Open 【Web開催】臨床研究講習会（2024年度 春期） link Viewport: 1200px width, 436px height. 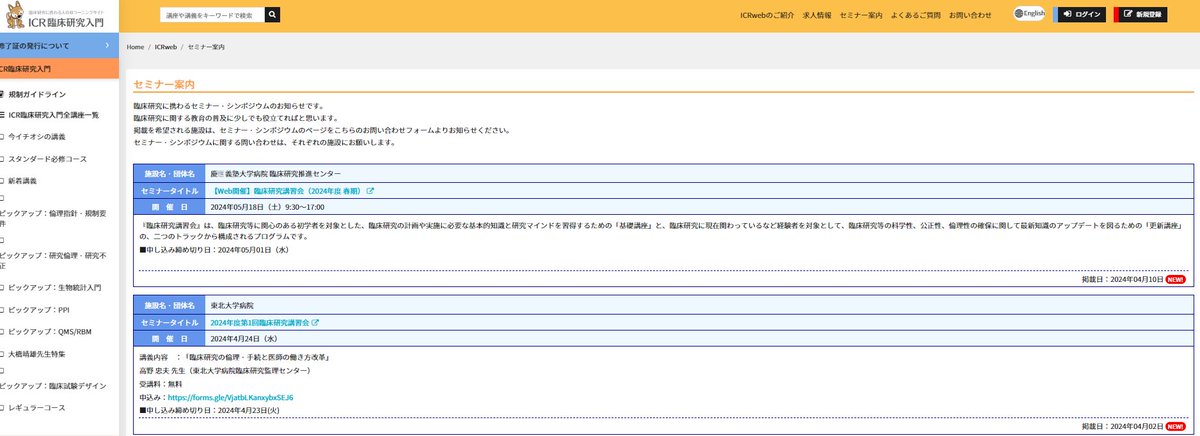point(288,190)
